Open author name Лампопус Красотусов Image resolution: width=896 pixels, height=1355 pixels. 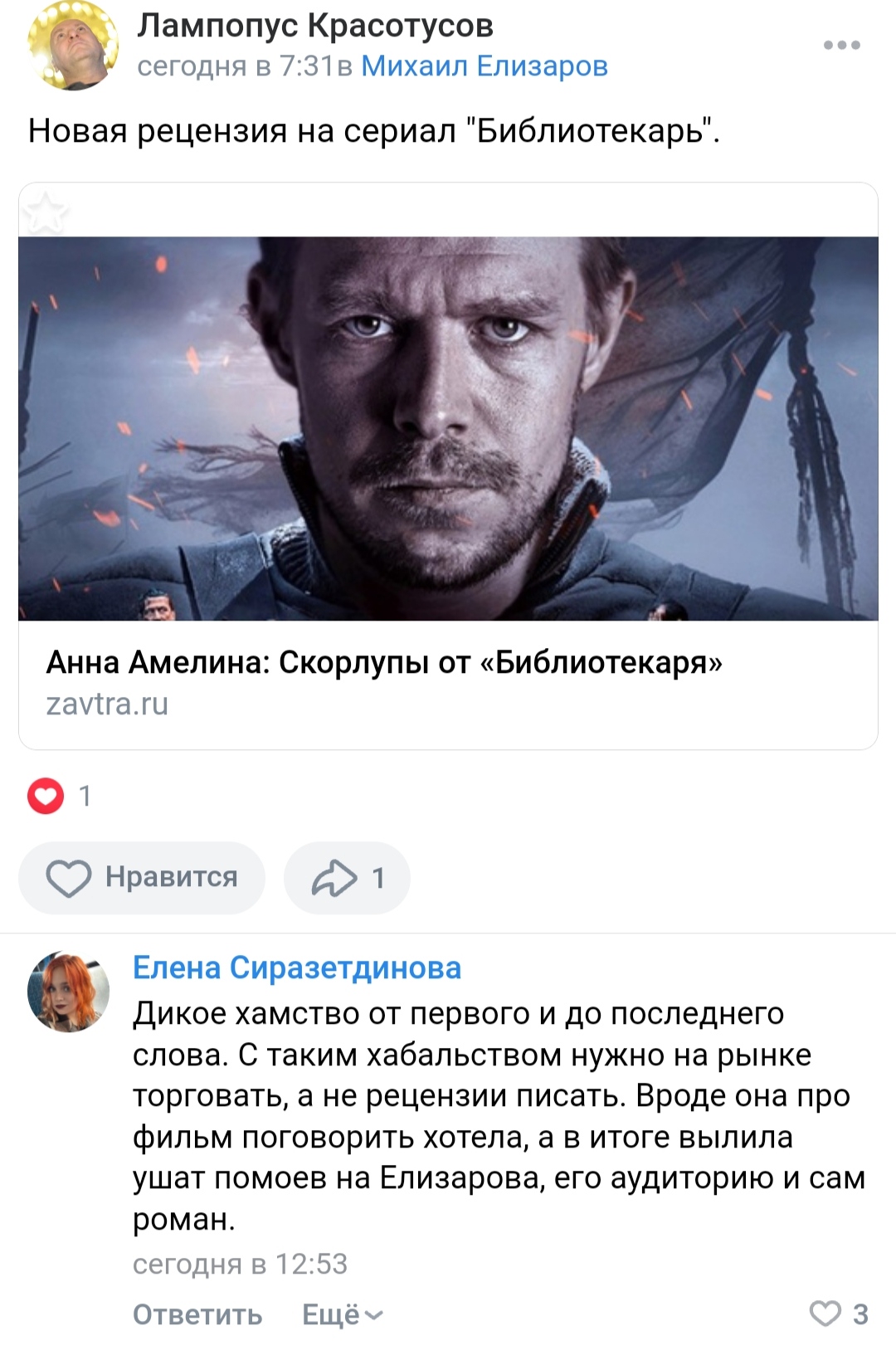315,25
